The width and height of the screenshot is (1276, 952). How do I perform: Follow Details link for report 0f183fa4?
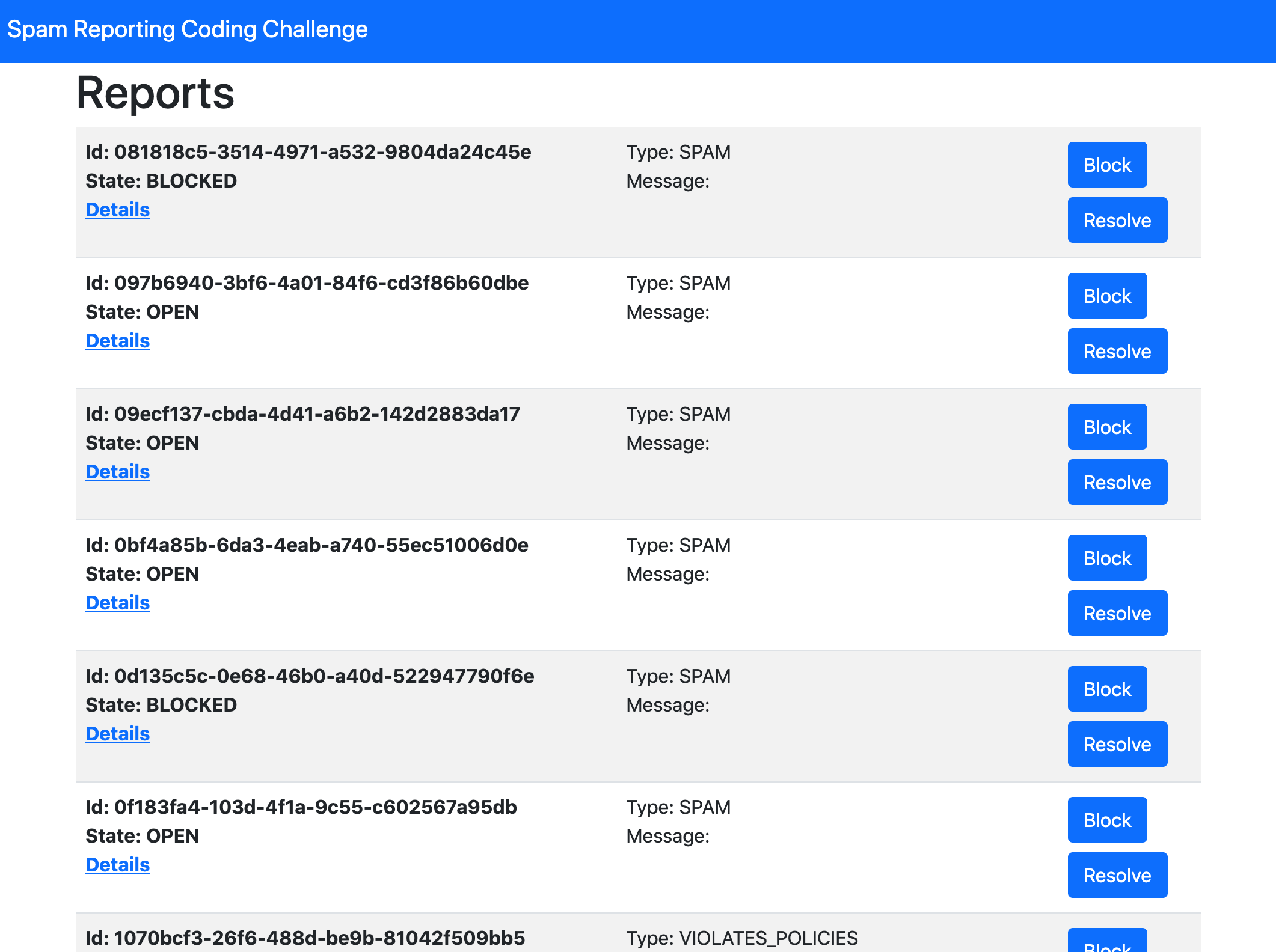coord(117,865)
